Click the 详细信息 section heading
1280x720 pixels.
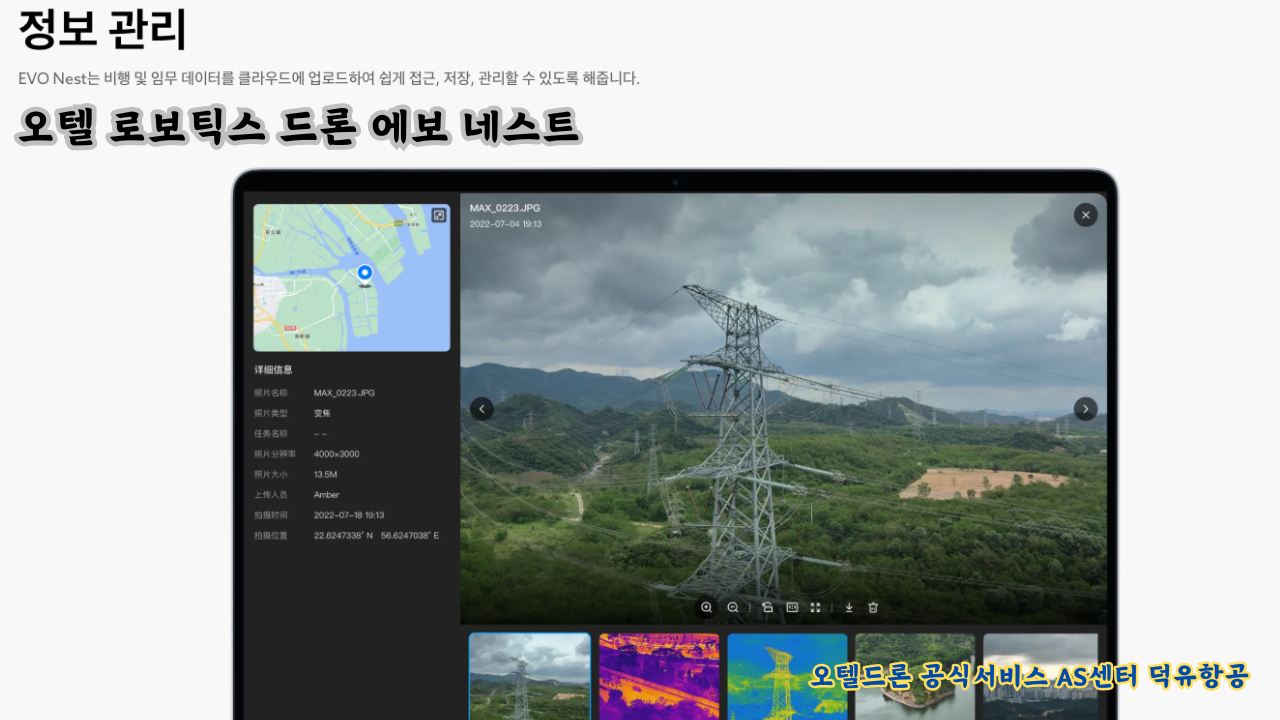pos(273,370)
